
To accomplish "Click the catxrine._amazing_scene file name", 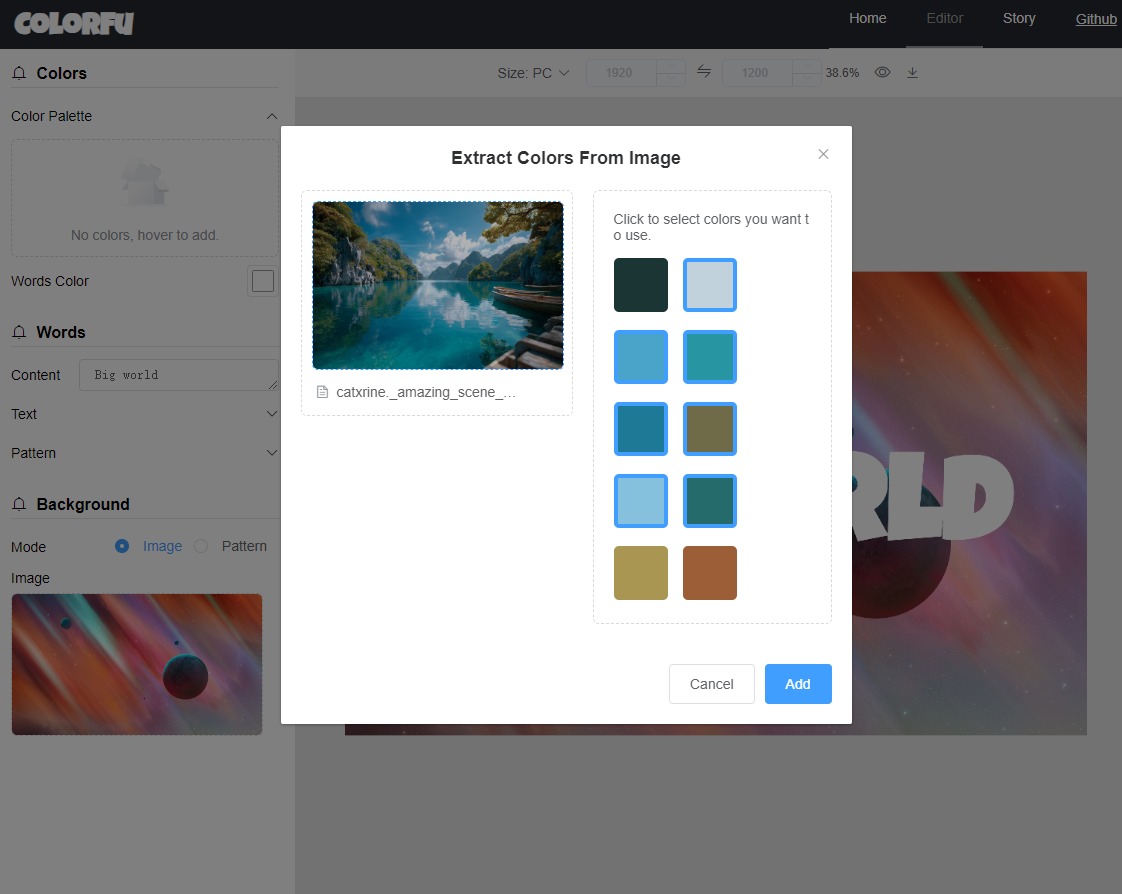I will 426,392.
